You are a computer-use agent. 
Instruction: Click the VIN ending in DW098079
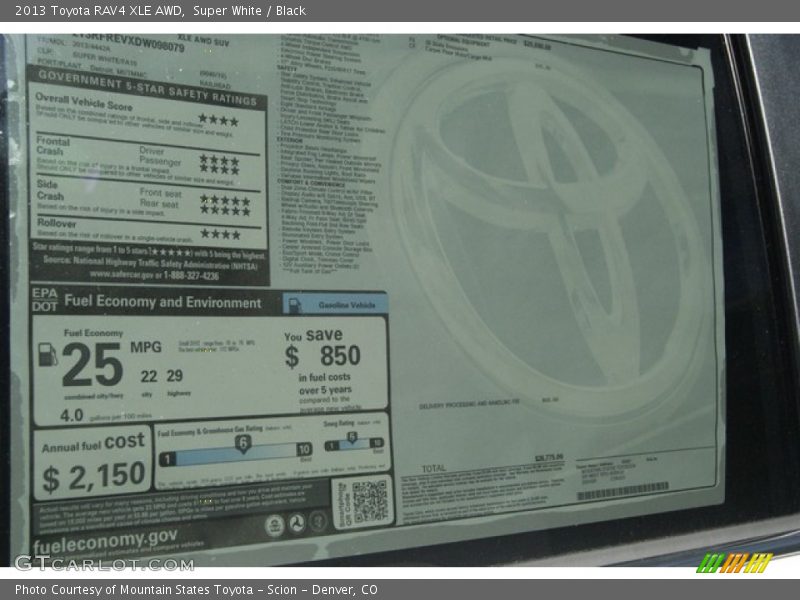tap(128, 41)
